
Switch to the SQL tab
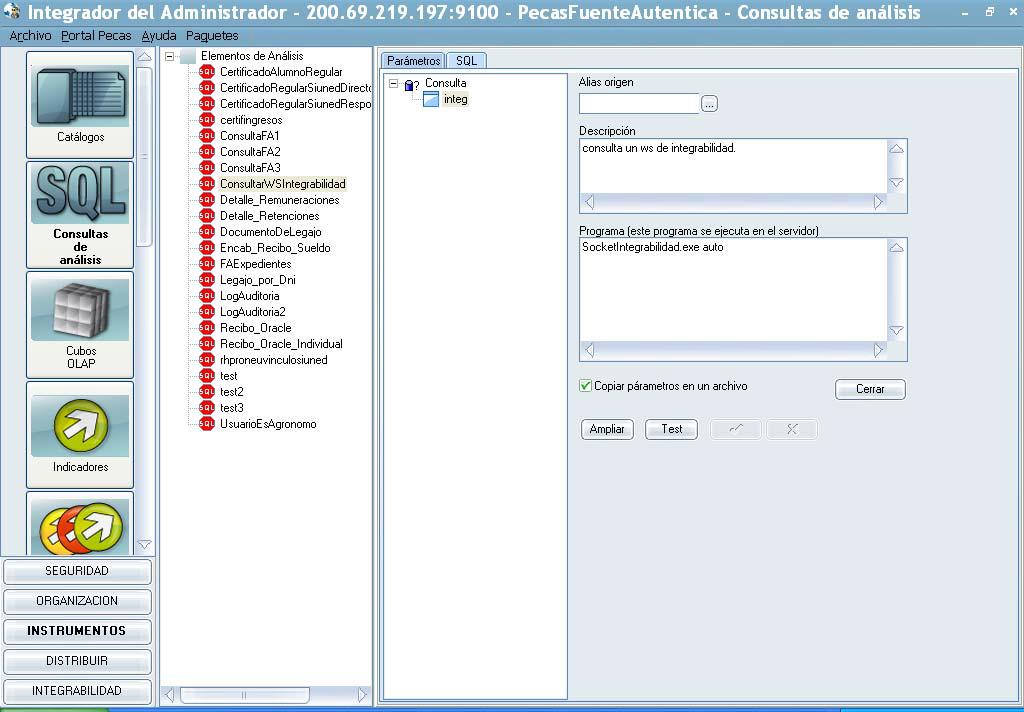click(x=466, y=61)
